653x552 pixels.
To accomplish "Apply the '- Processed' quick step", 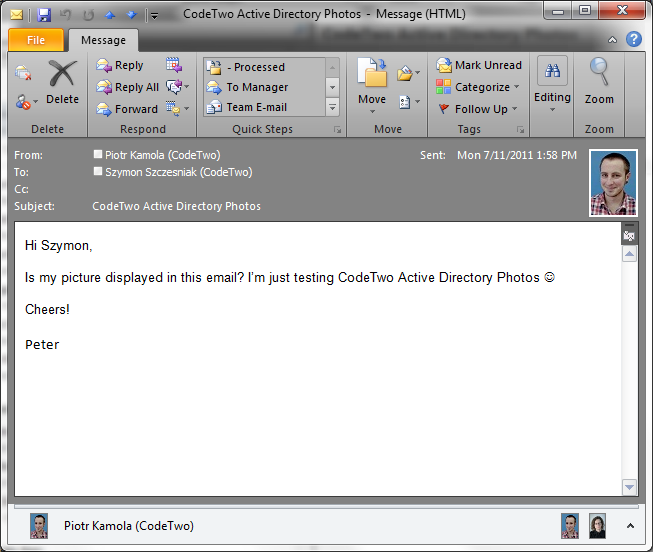I will (x=264, y=67).
